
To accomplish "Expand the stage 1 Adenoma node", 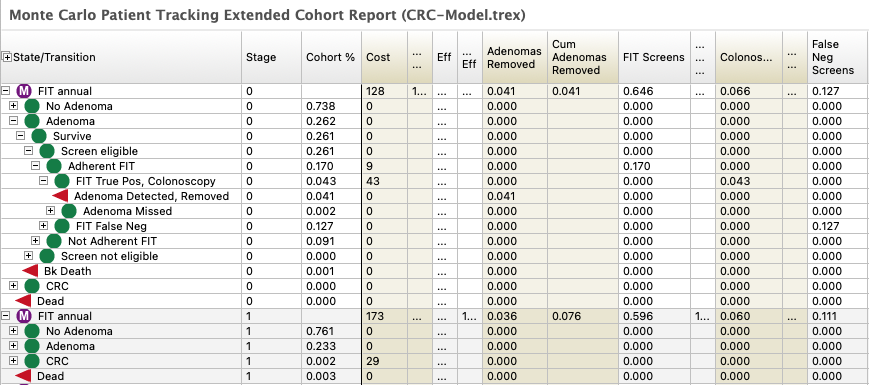I will (14, 346).
